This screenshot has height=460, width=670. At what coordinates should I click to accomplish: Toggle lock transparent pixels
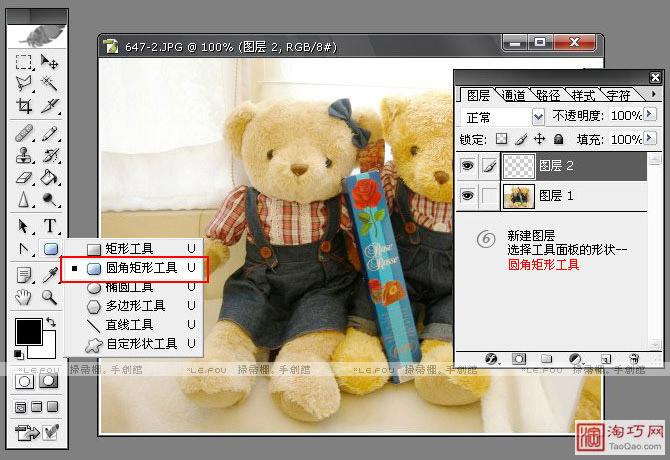pyautogui.click(x=502, y=139)
